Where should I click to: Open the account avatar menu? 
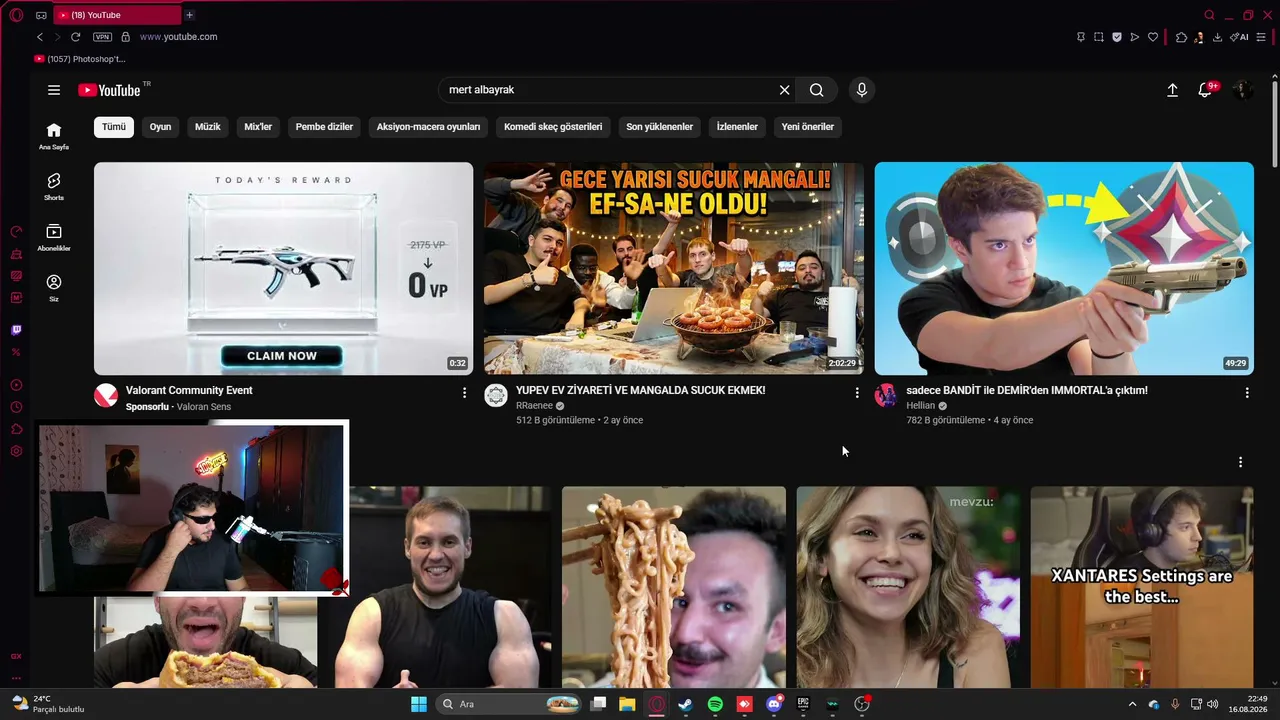pos(1242,90)
